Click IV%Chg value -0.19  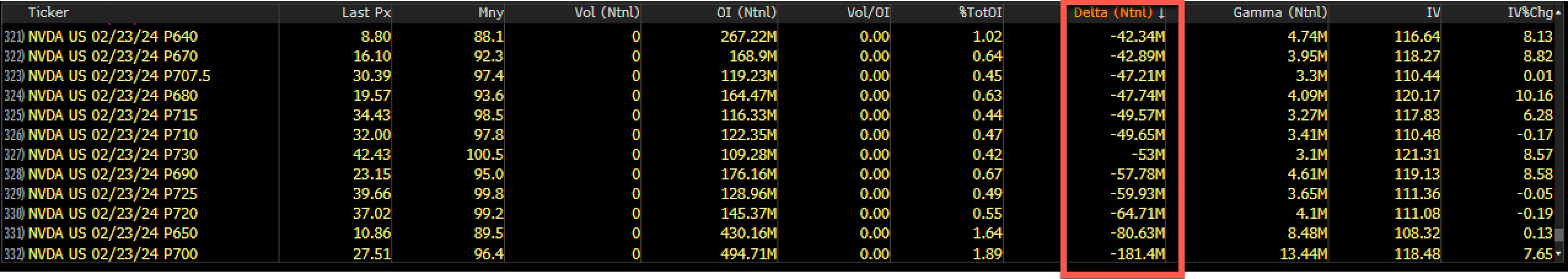click(1535, 213)
